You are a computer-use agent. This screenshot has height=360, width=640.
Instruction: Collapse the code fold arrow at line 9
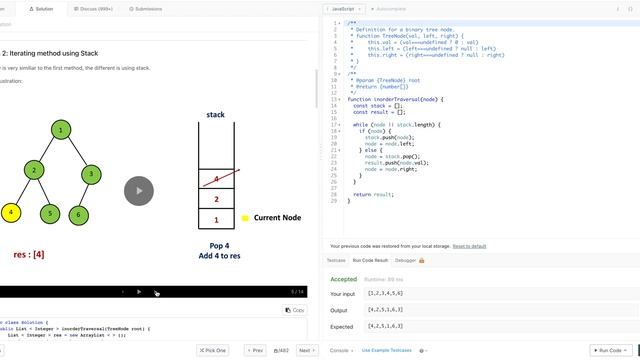(340, 74)
